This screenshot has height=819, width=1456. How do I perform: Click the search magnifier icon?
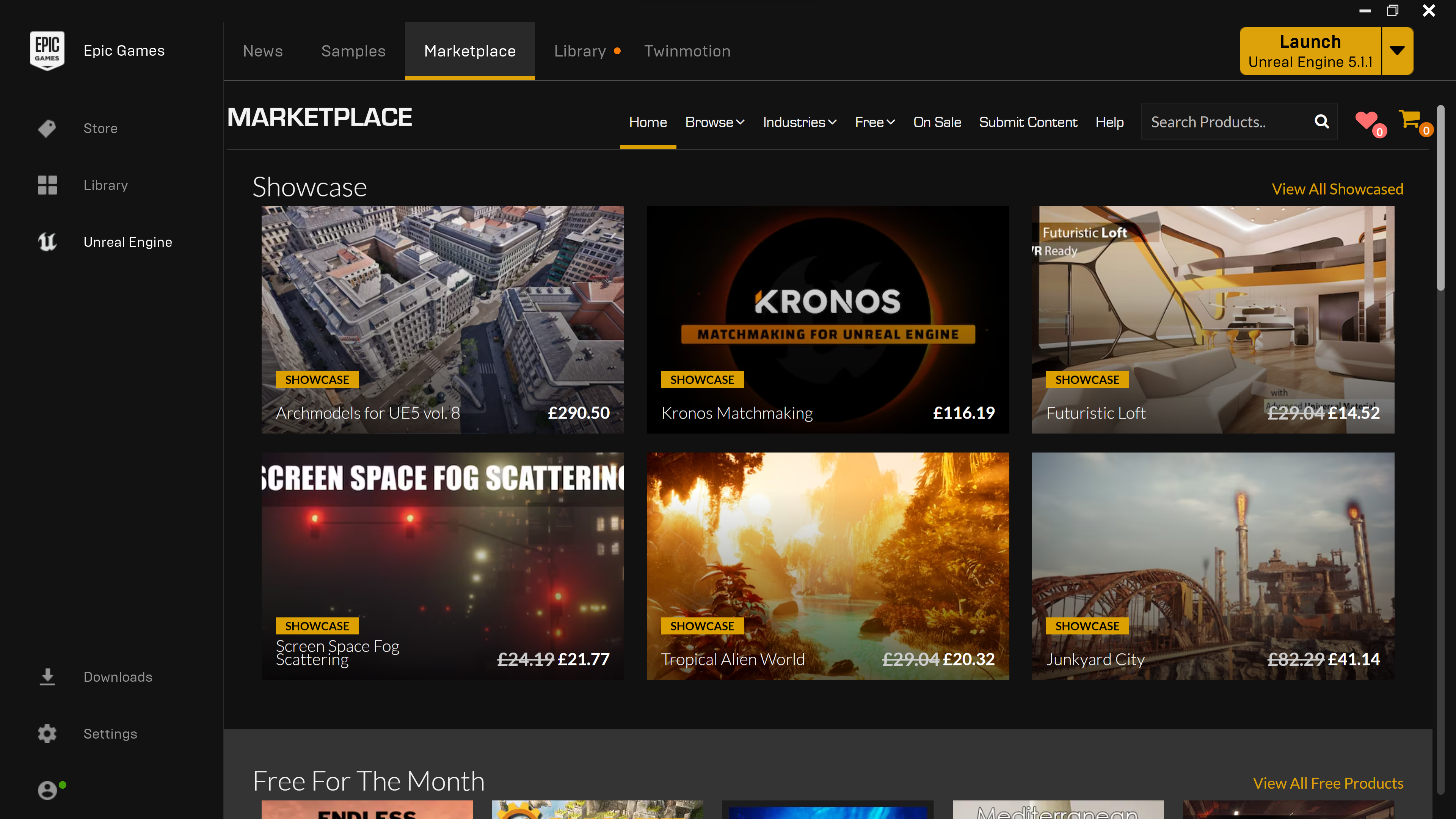click(1321, 121)
